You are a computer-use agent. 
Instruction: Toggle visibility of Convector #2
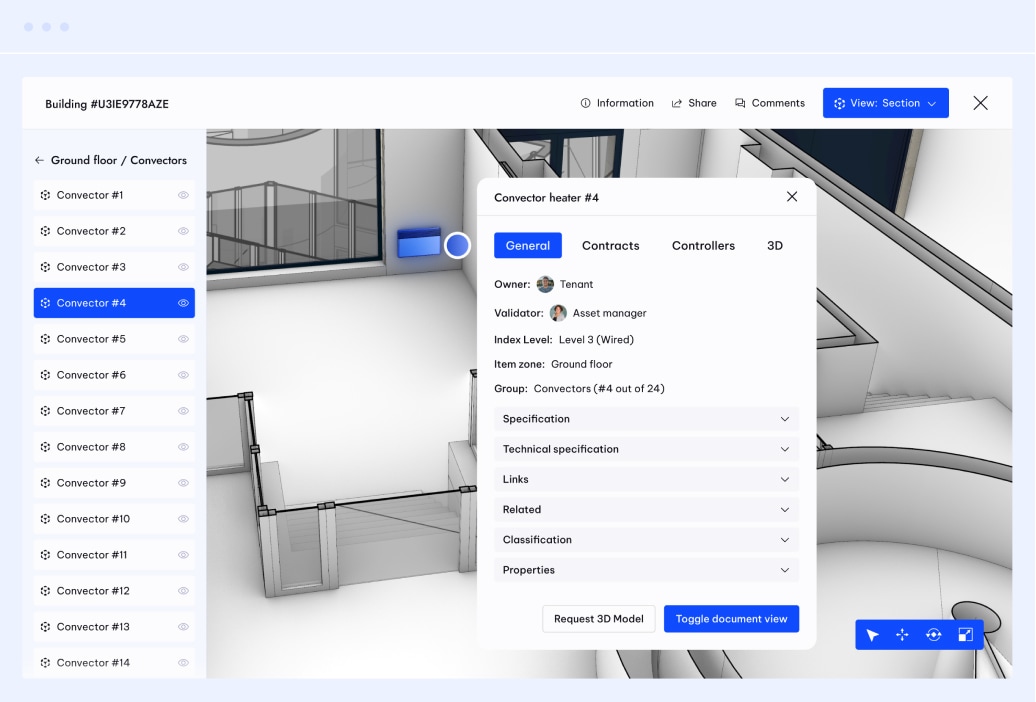click(184, 231)
